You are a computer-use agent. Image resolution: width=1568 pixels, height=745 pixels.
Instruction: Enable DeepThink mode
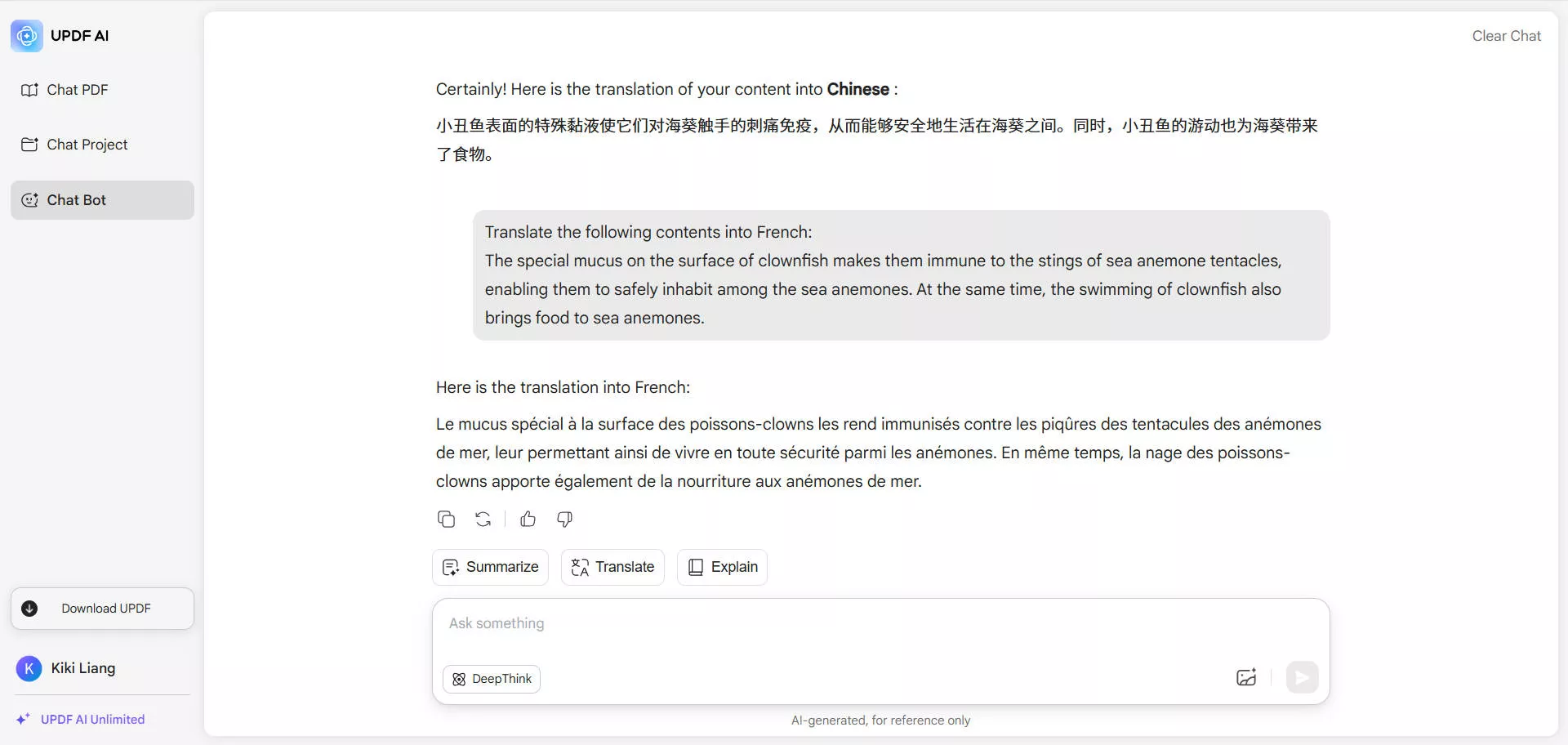pos(491,678)
